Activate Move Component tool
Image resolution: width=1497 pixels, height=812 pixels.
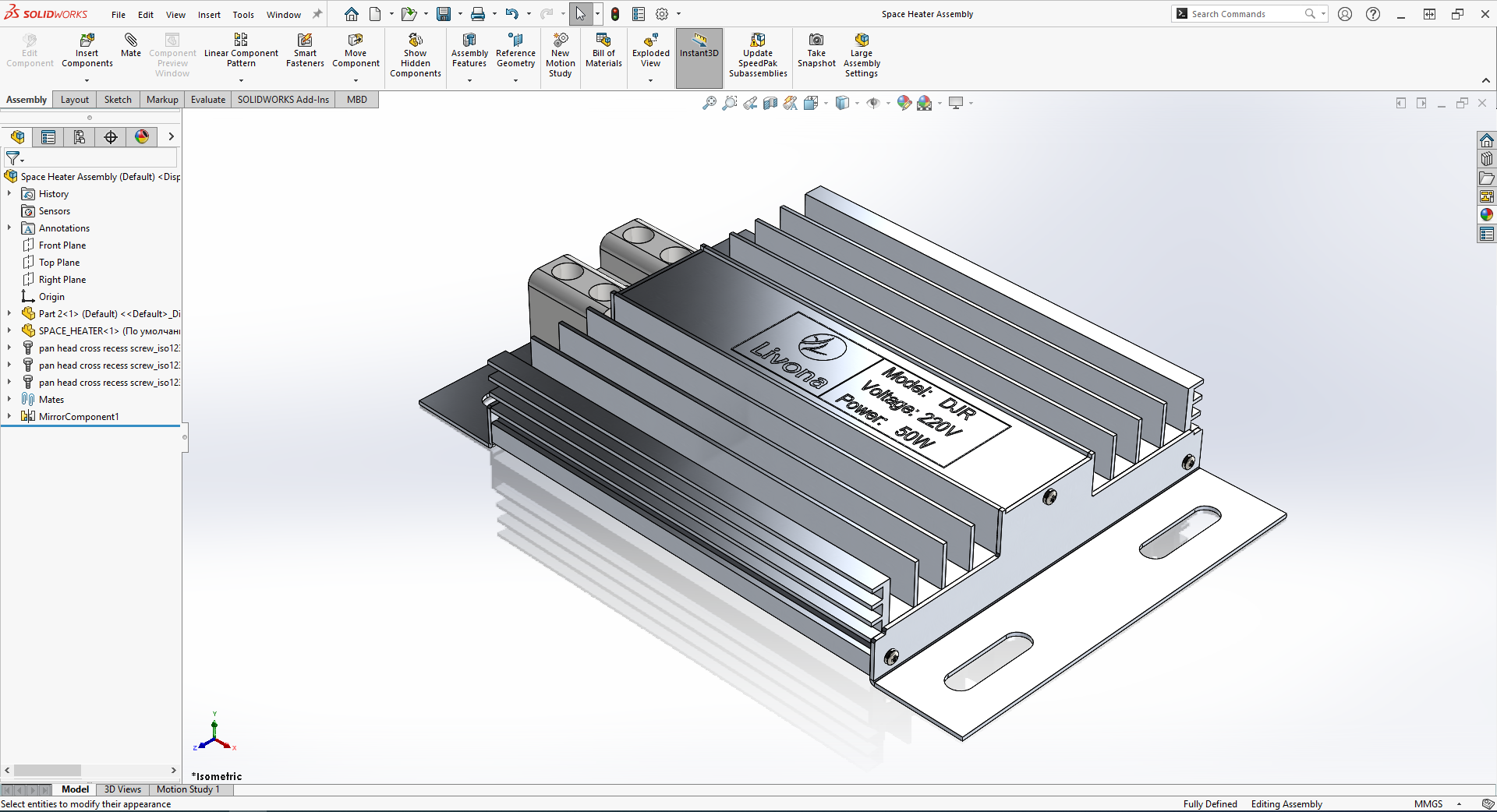[x=356, y=50]
